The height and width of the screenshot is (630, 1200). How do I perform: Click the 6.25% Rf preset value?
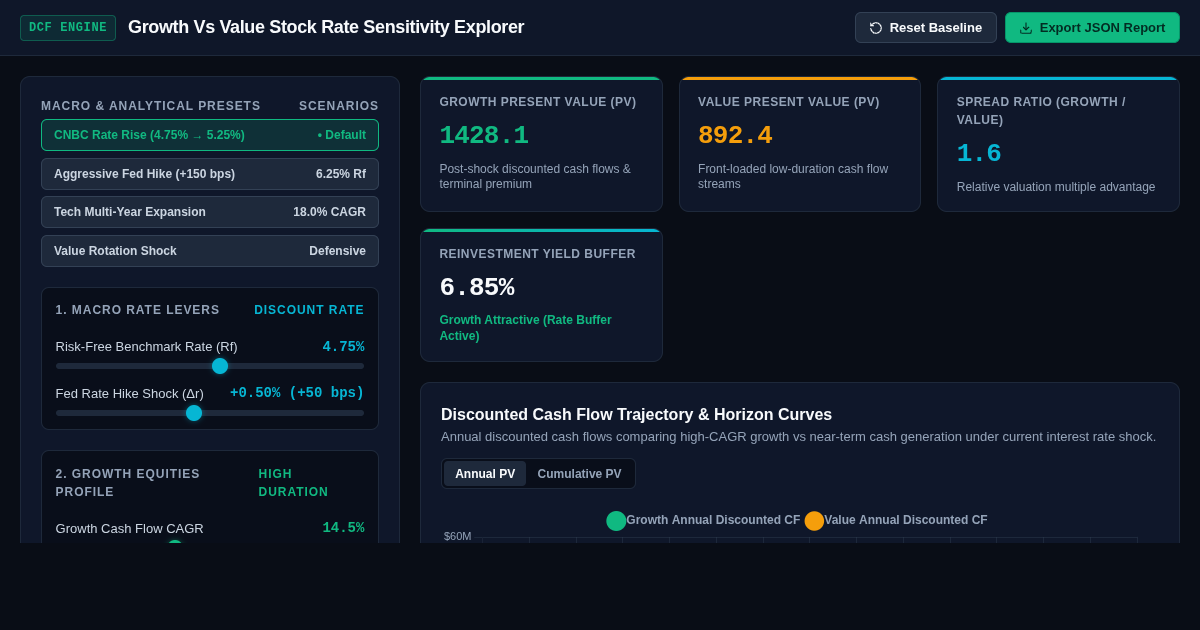[x=341, y=174]
